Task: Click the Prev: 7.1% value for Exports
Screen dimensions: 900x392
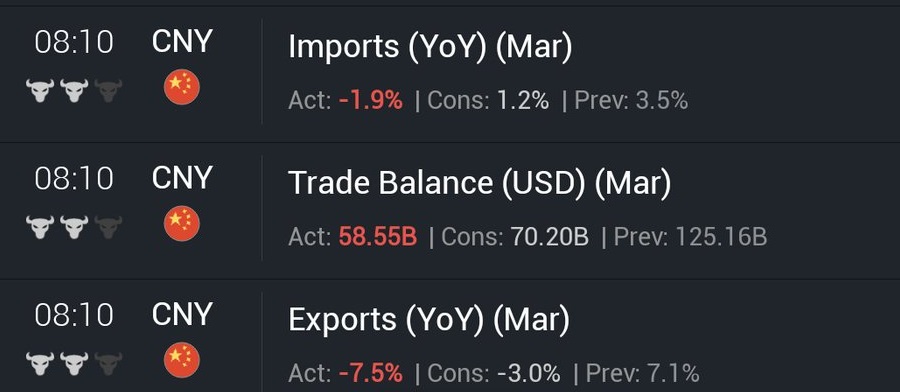Action: click(x=643, y=374)
